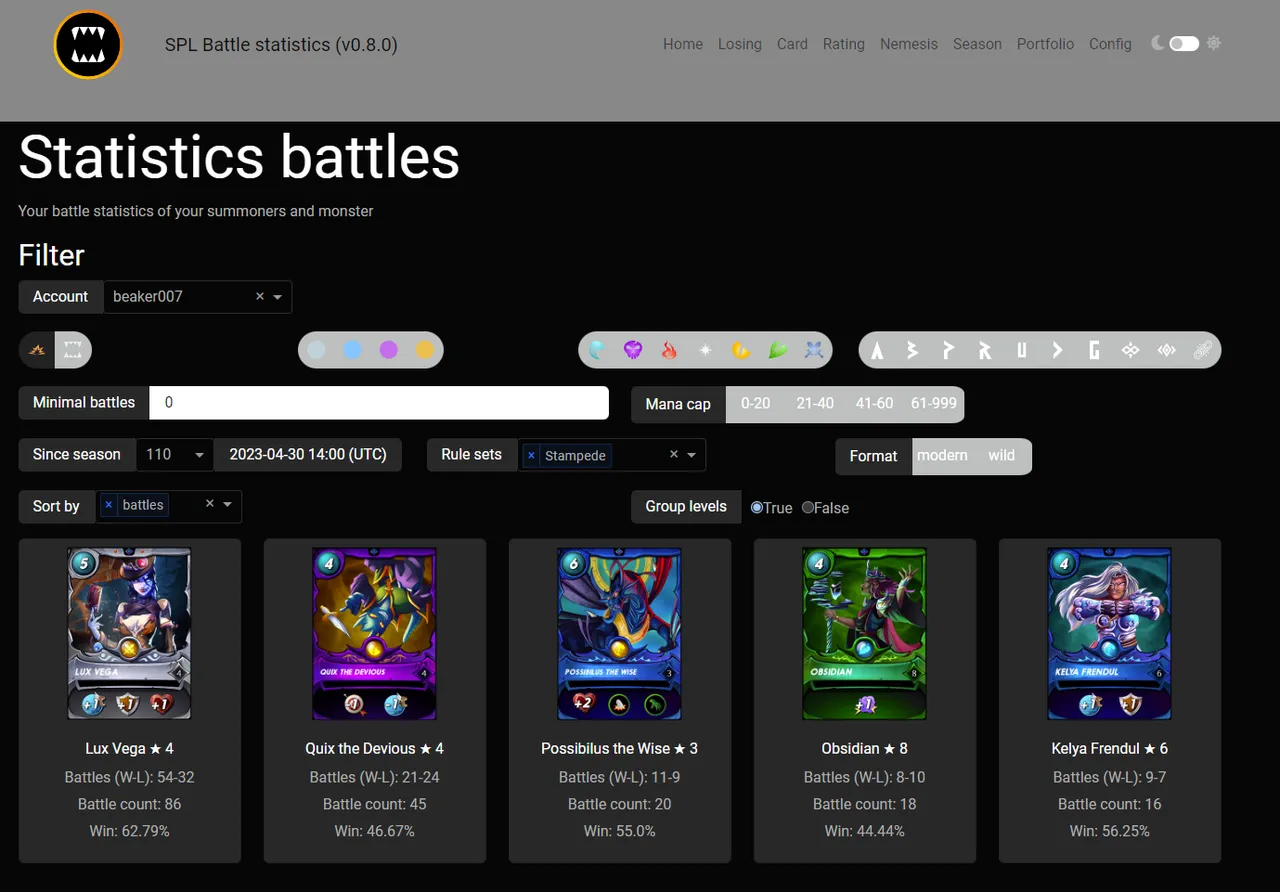
Task: Click the moon dark-mode icon
Action: click(x=1158, y=43)
